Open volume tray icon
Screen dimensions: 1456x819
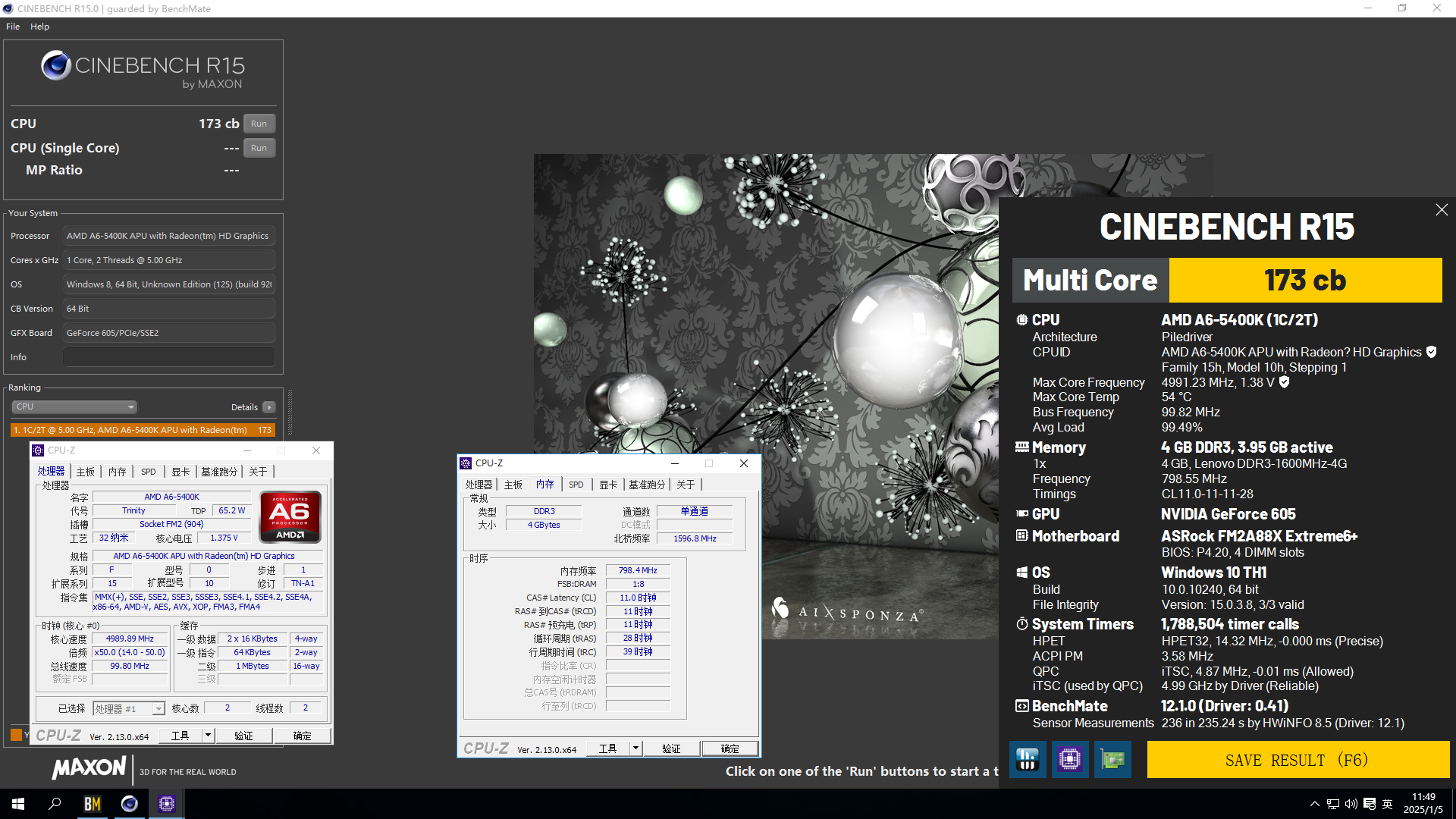pyautogui.click(x=1351, y=804)
